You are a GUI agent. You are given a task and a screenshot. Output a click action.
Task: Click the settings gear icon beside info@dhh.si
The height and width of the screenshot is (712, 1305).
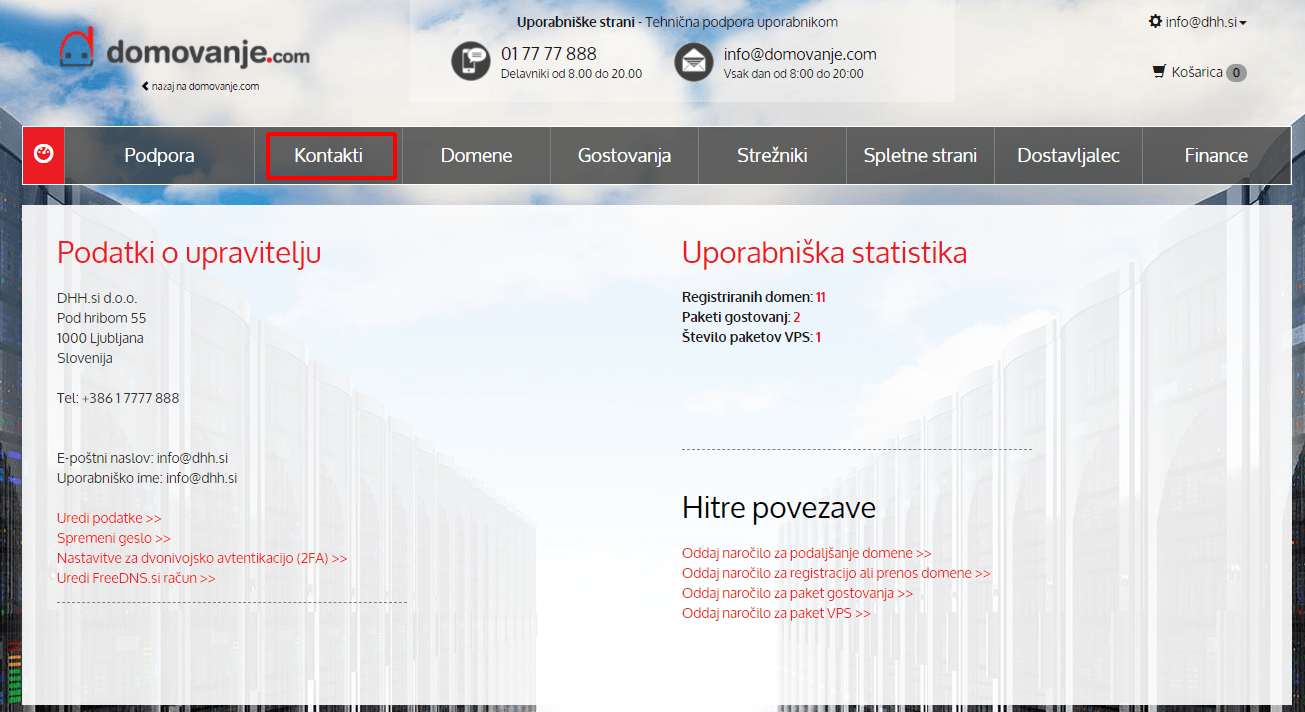(1155, 21)
